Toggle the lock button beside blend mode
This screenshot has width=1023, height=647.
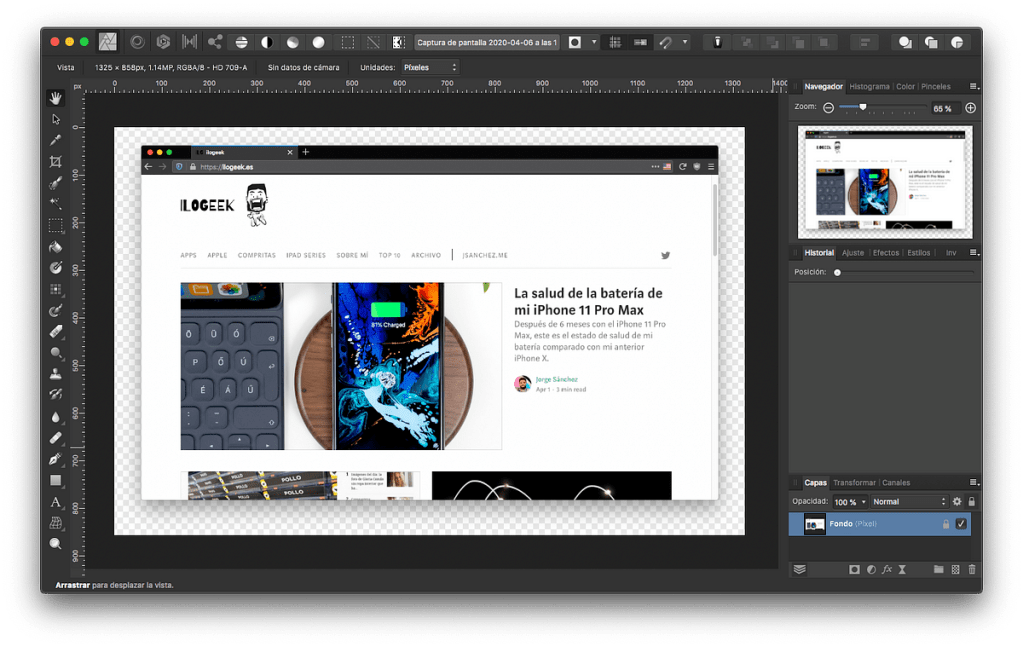[x=972, y=502]
